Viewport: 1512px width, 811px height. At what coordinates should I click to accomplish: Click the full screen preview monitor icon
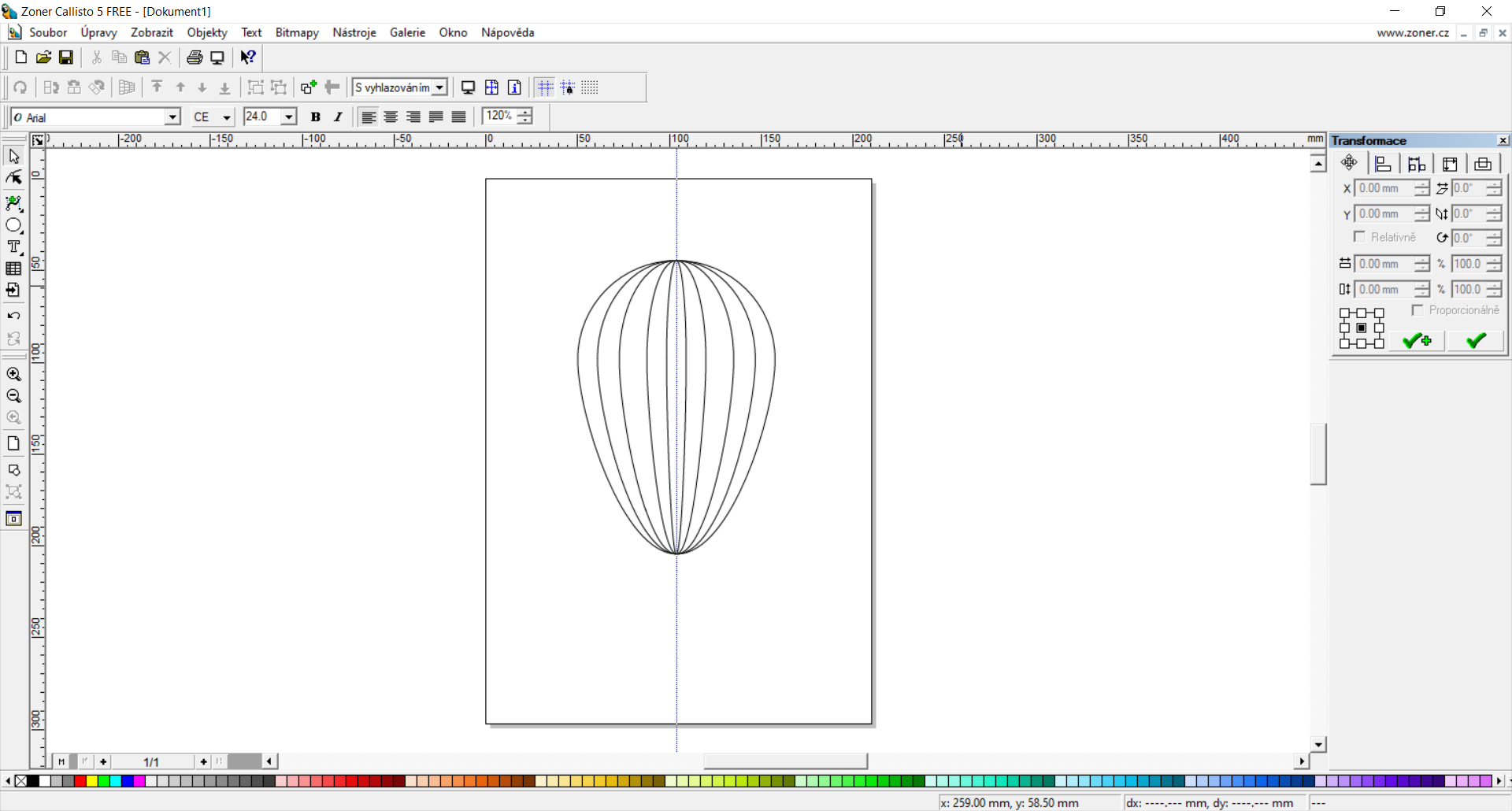pyautogui.click(x=468, y=87)
